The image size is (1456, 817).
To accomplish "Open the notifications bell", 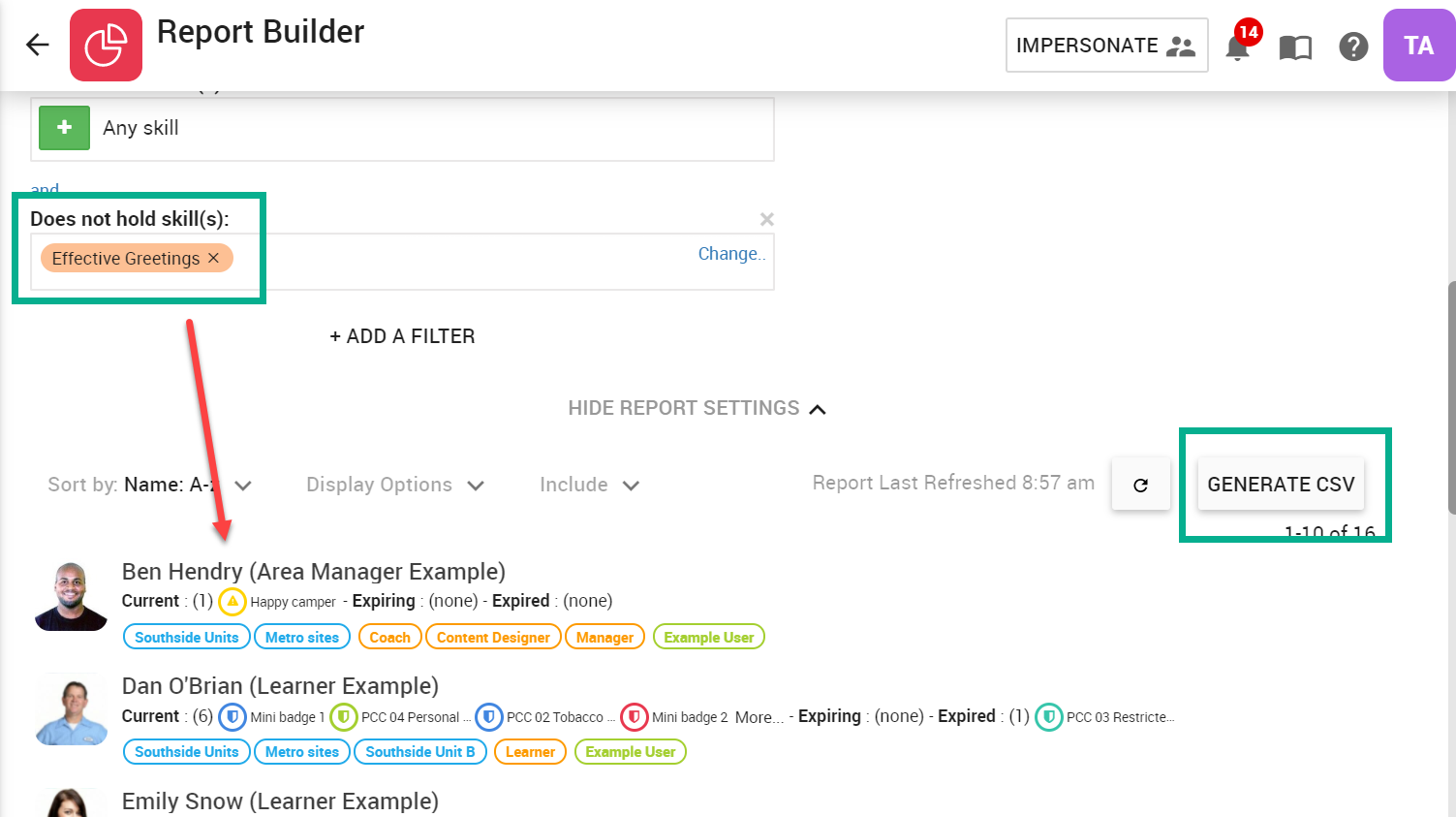I will tap(1238, 46).
